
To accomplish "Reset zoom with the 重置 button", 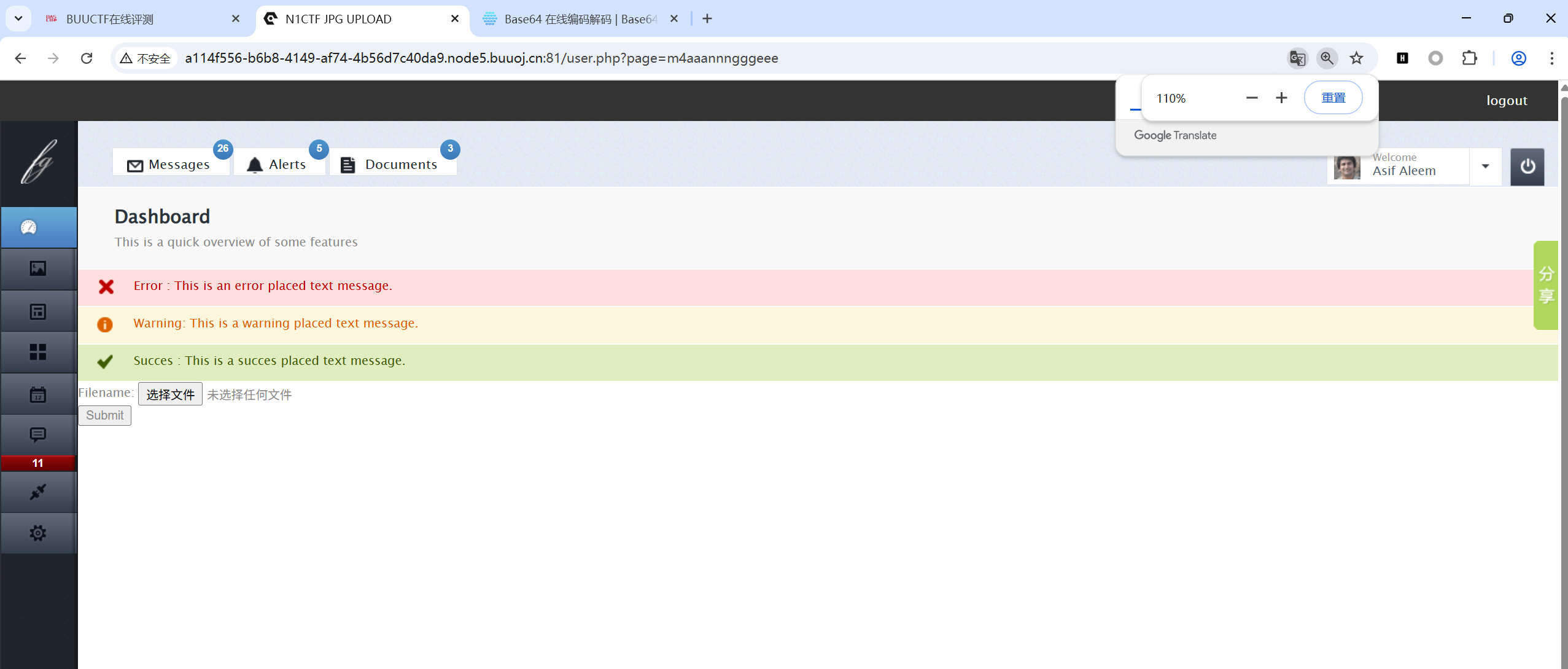I will 1333,98.
